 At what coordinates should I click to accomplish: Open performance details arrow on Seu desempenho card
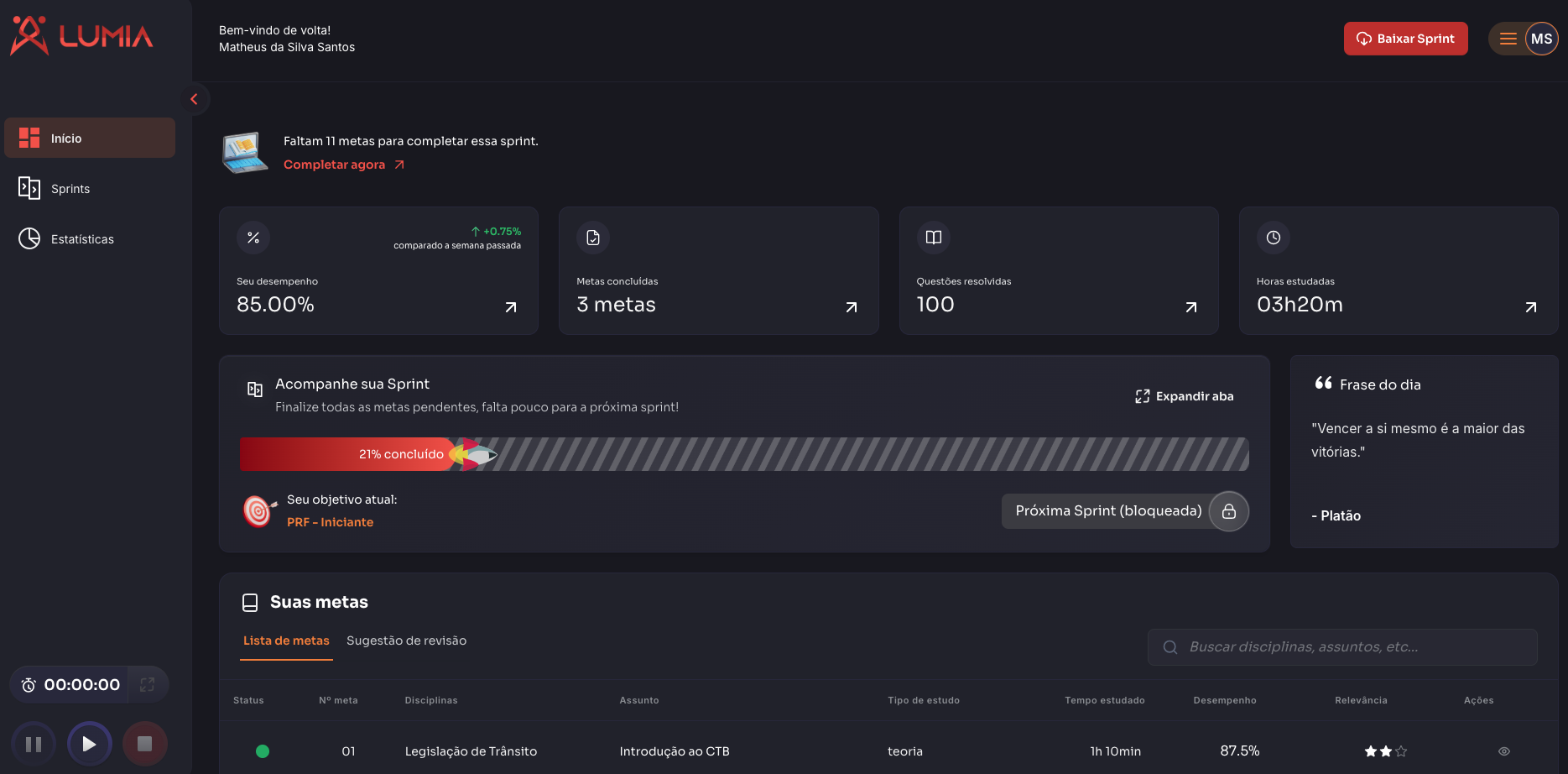pyautogui.click(x=511, y=307)
